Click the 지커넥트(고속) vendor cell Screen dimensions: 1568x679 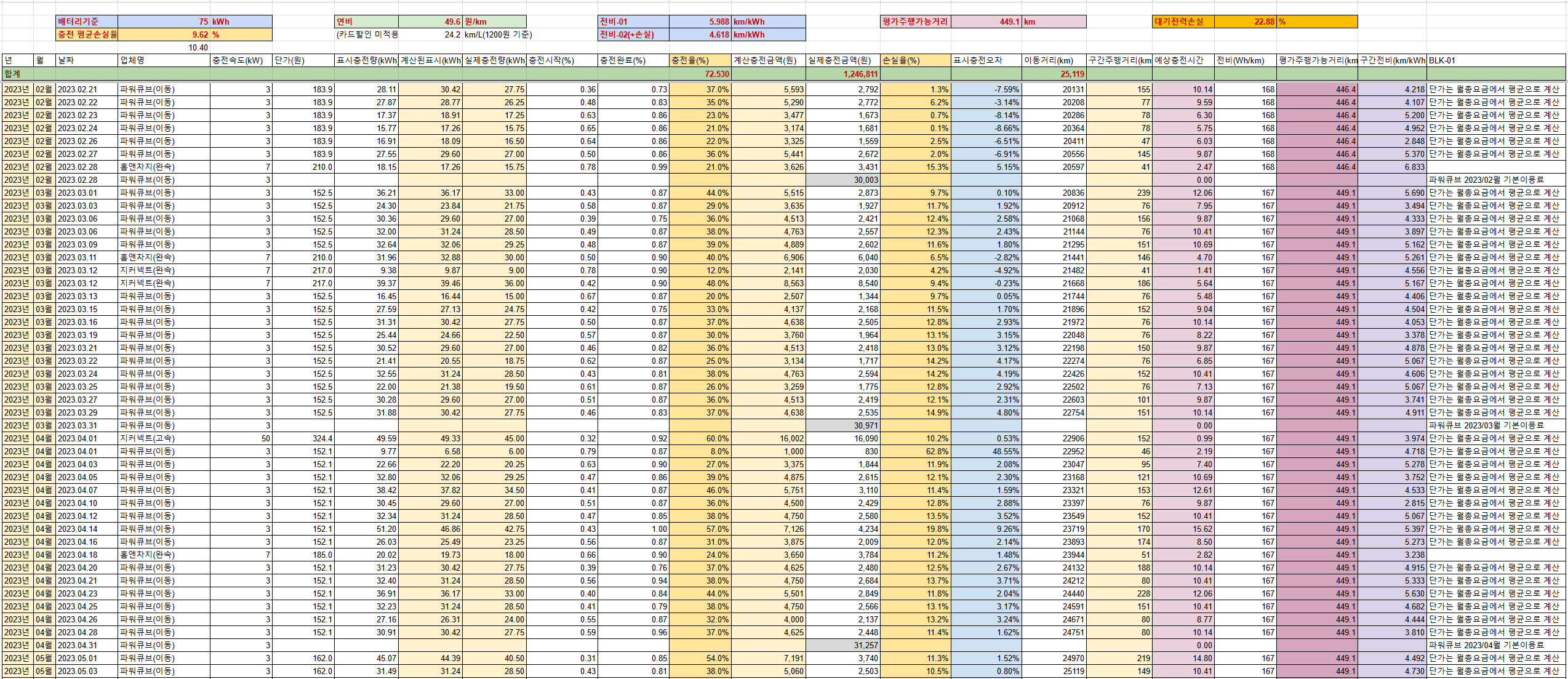click(163, 438)
